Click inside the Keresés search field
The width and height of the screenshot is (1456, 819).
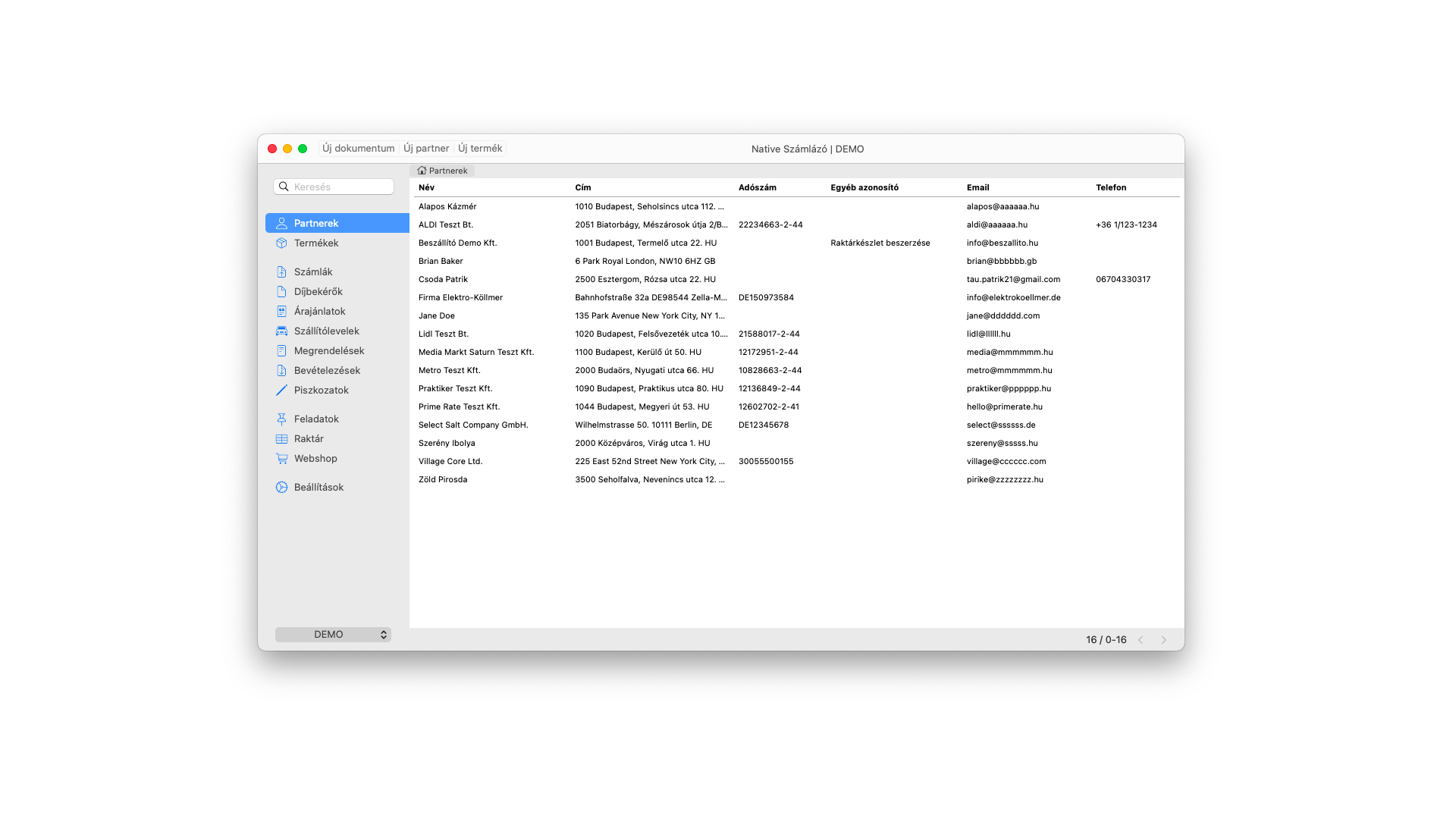[334, 186]
